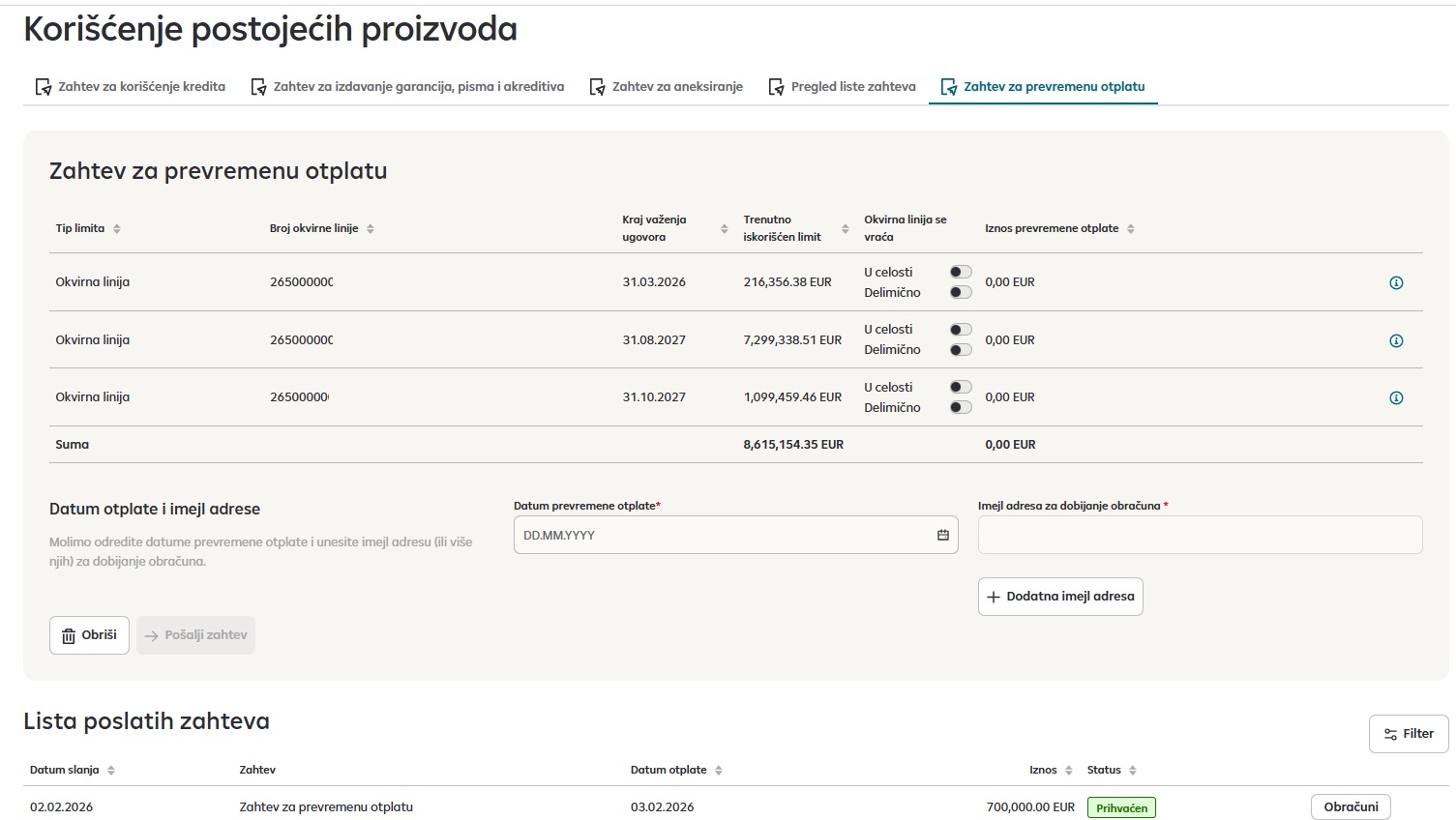Show info for the 7,299,338.51 EUR line
The height and width of the screenshot is (820, 1456).
[1396, 340]
